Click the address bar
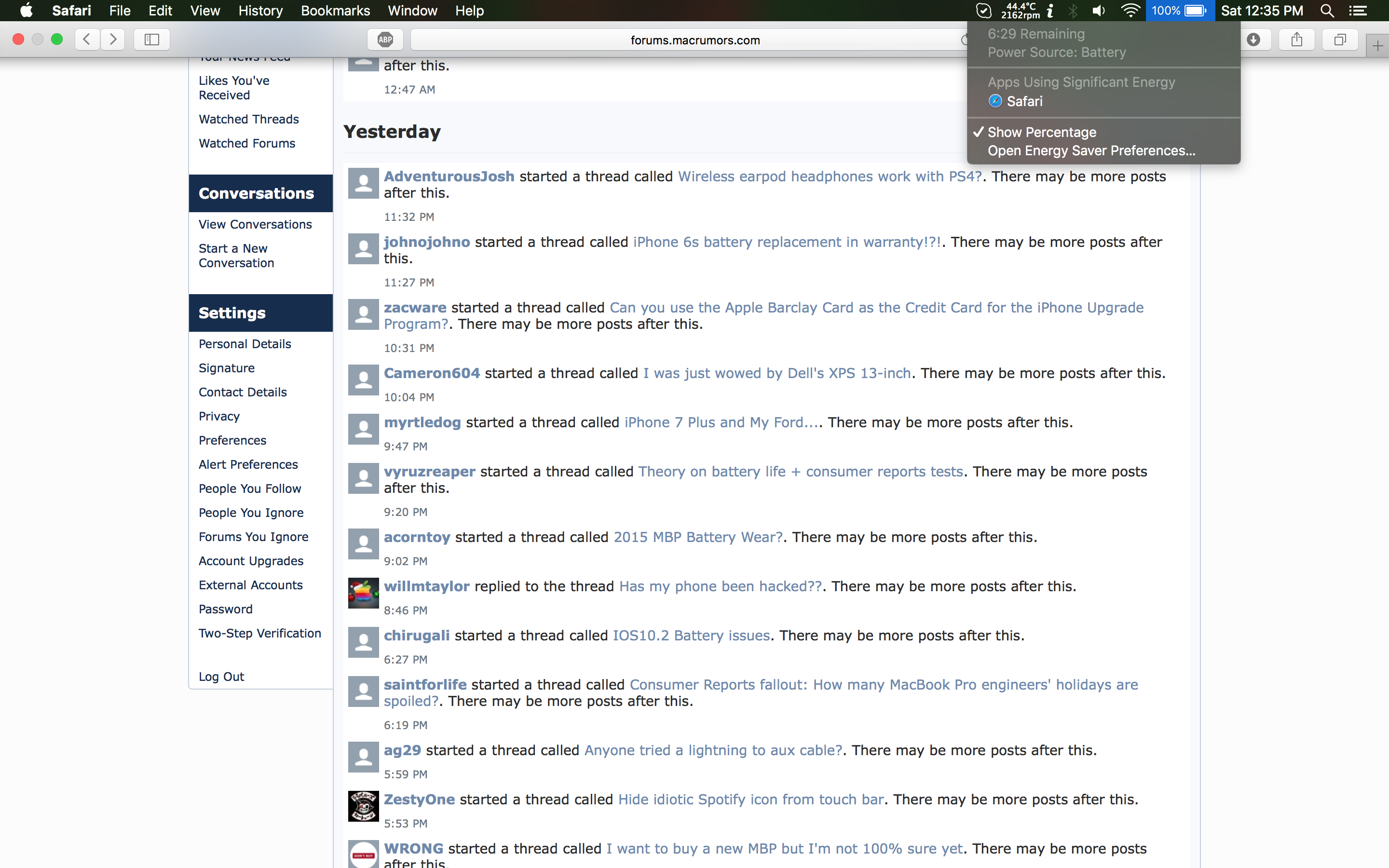 [x=694, y=40]
